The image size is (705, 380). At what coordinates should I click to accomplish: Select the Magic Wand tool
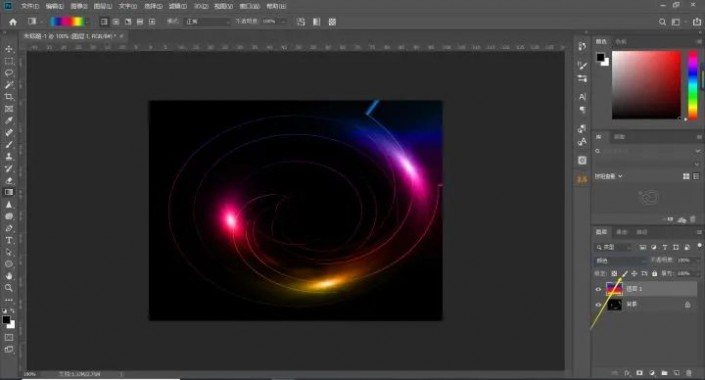[9, 85]
